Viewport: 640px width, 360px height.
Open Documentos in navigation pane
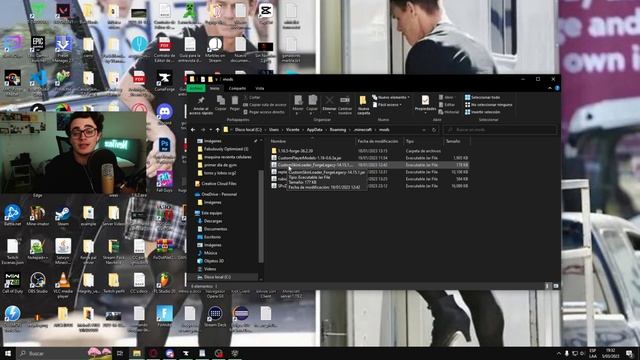tap(212, 229)
